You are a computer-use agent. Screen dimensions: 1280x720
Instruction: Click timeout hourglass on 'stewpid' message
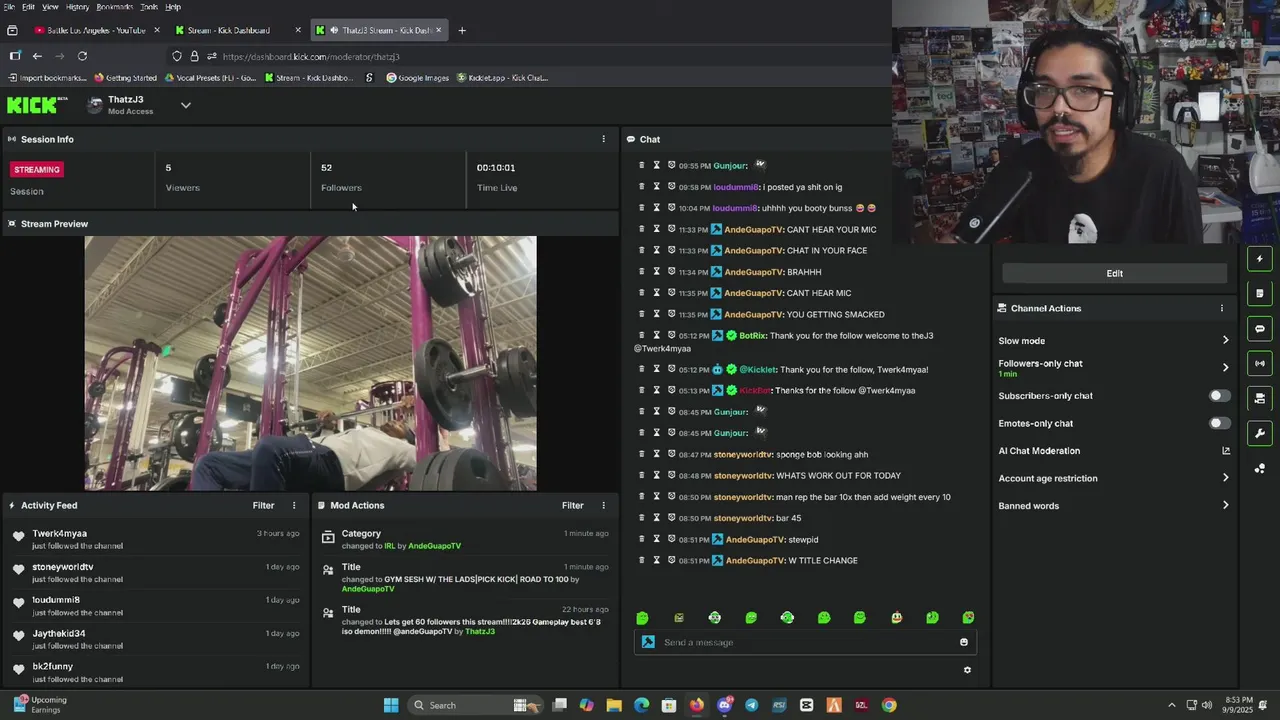[657, 539]
